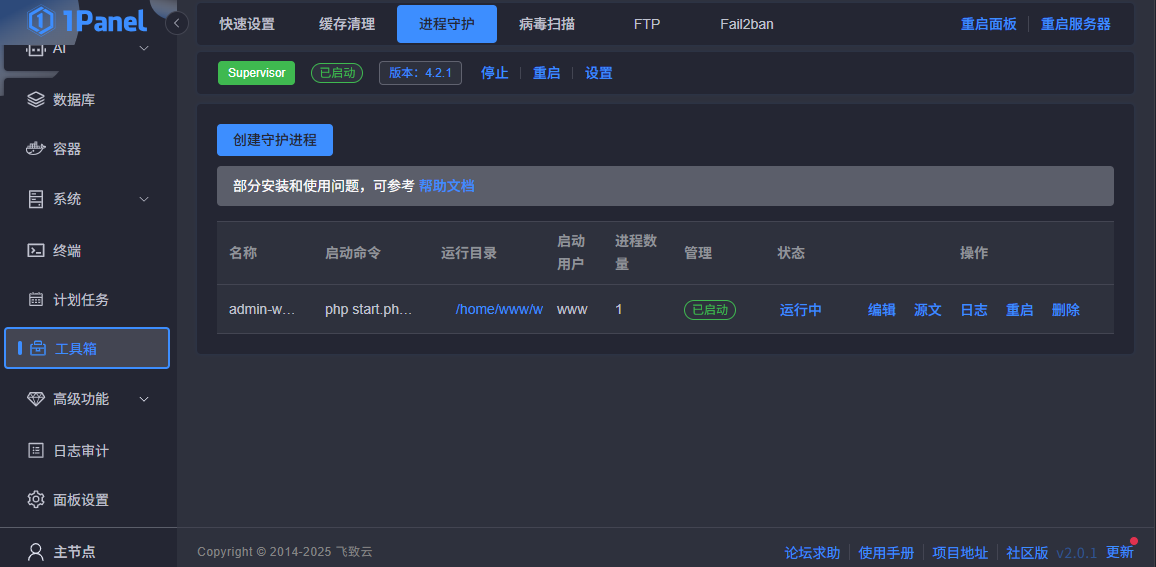Screen dimensions: 1156x567
Task: Click the 更新 link with red dot
Action: point(1120,552)
